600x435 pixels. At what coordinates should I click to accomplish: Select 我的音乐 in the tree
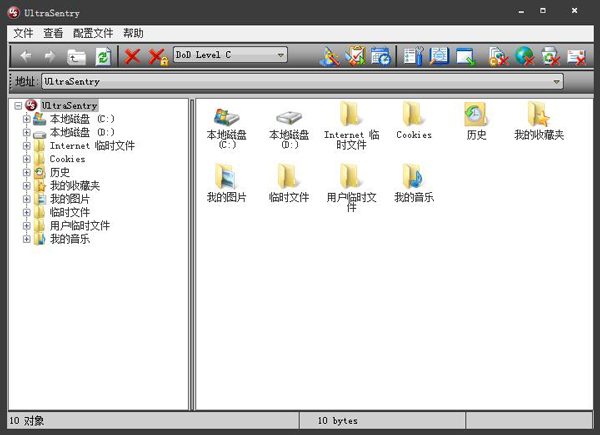pos(70,239)
